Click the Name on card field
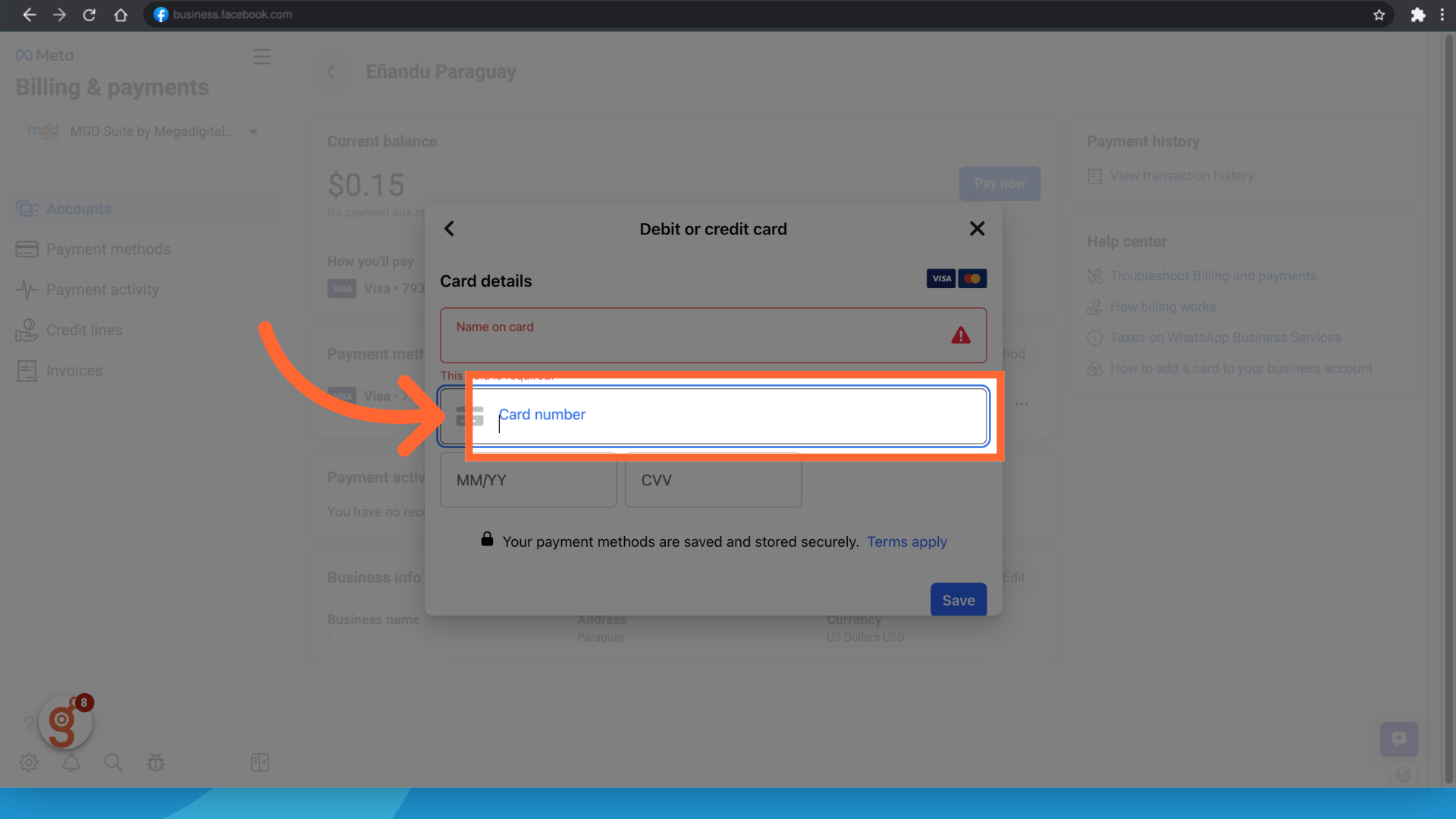 [698, 335]
